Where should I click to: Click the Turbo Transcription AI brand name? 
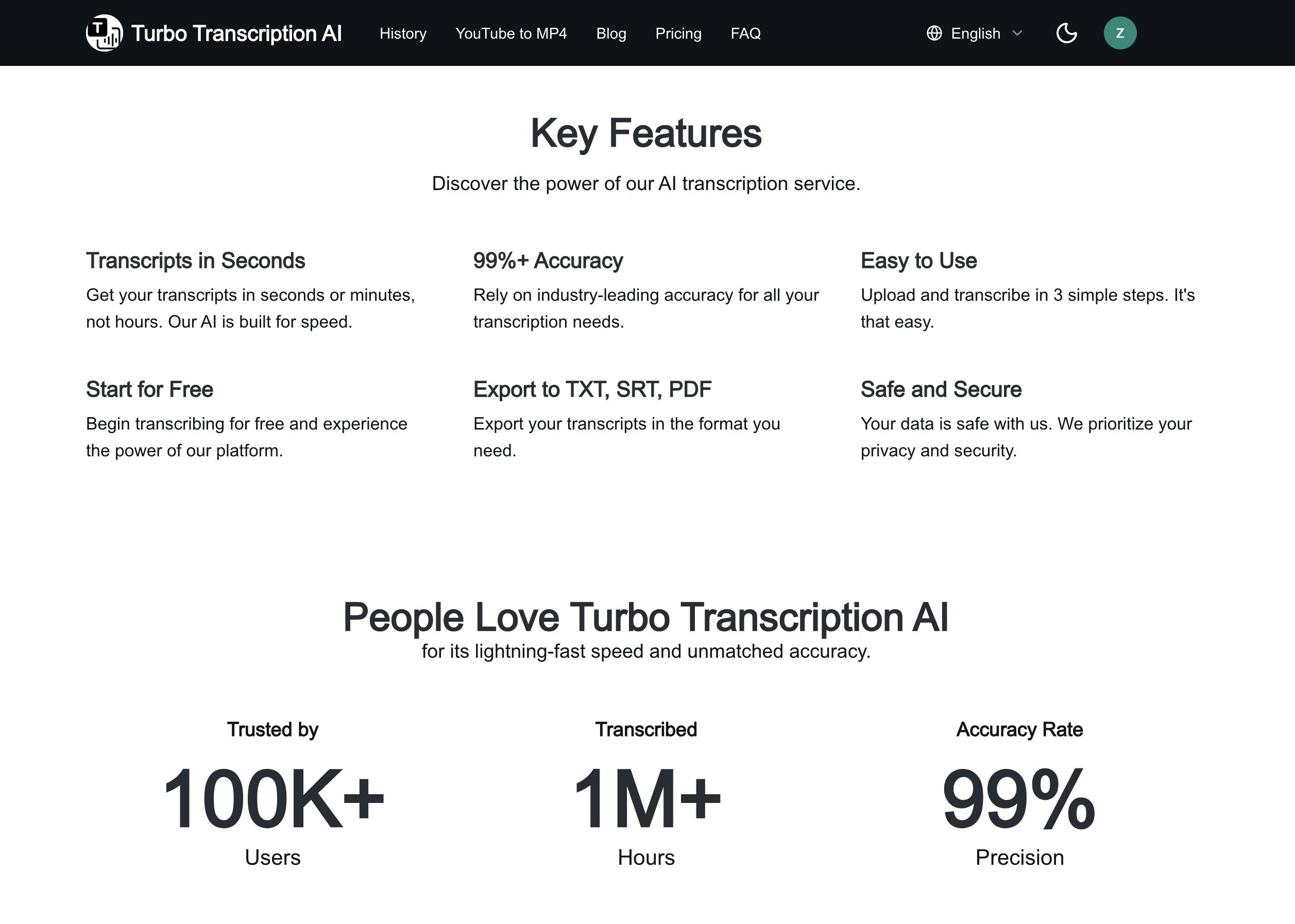[236, 33]
